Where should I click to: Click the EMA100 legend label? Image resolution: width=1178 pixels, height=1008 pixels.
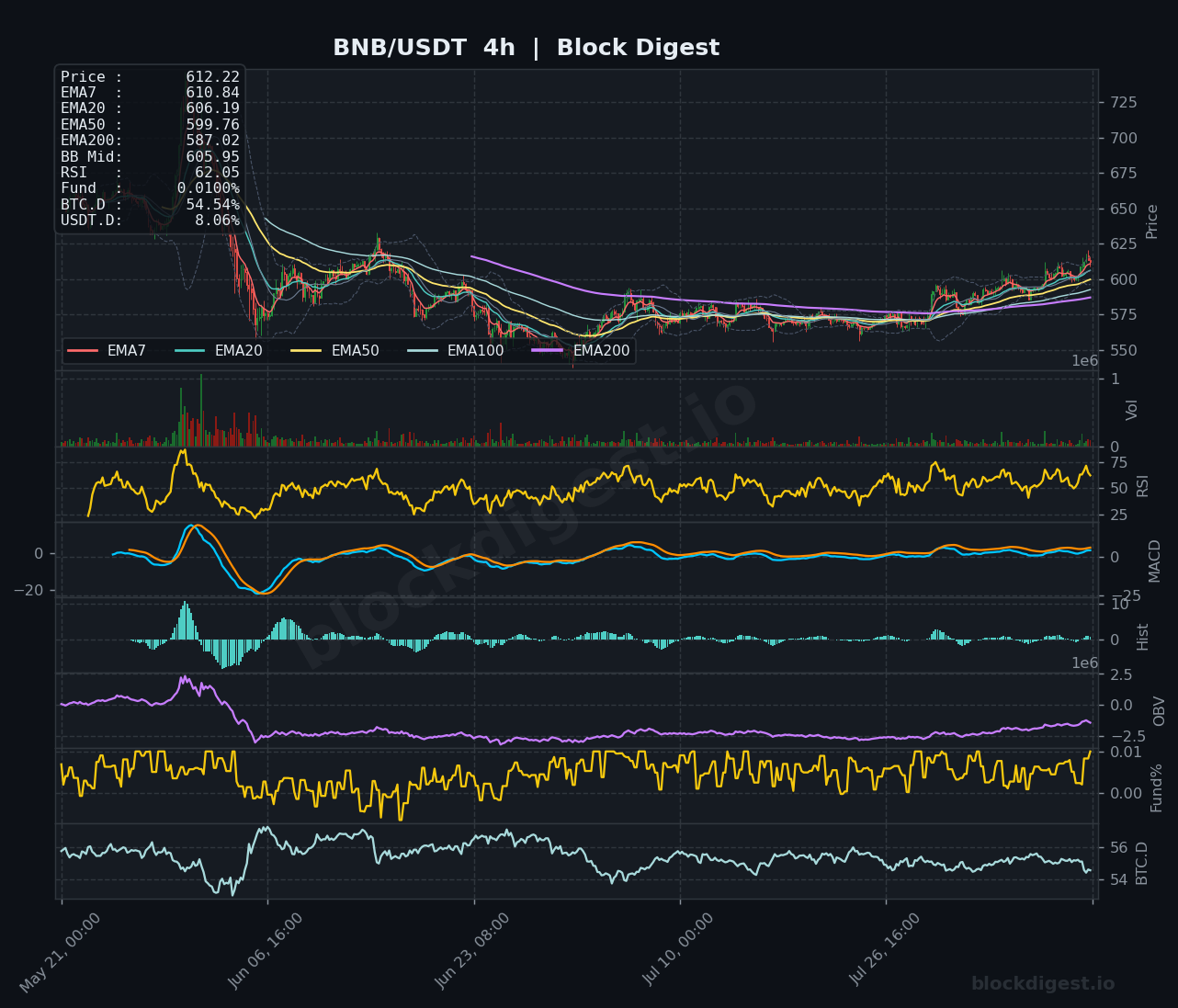click(476, 351)
